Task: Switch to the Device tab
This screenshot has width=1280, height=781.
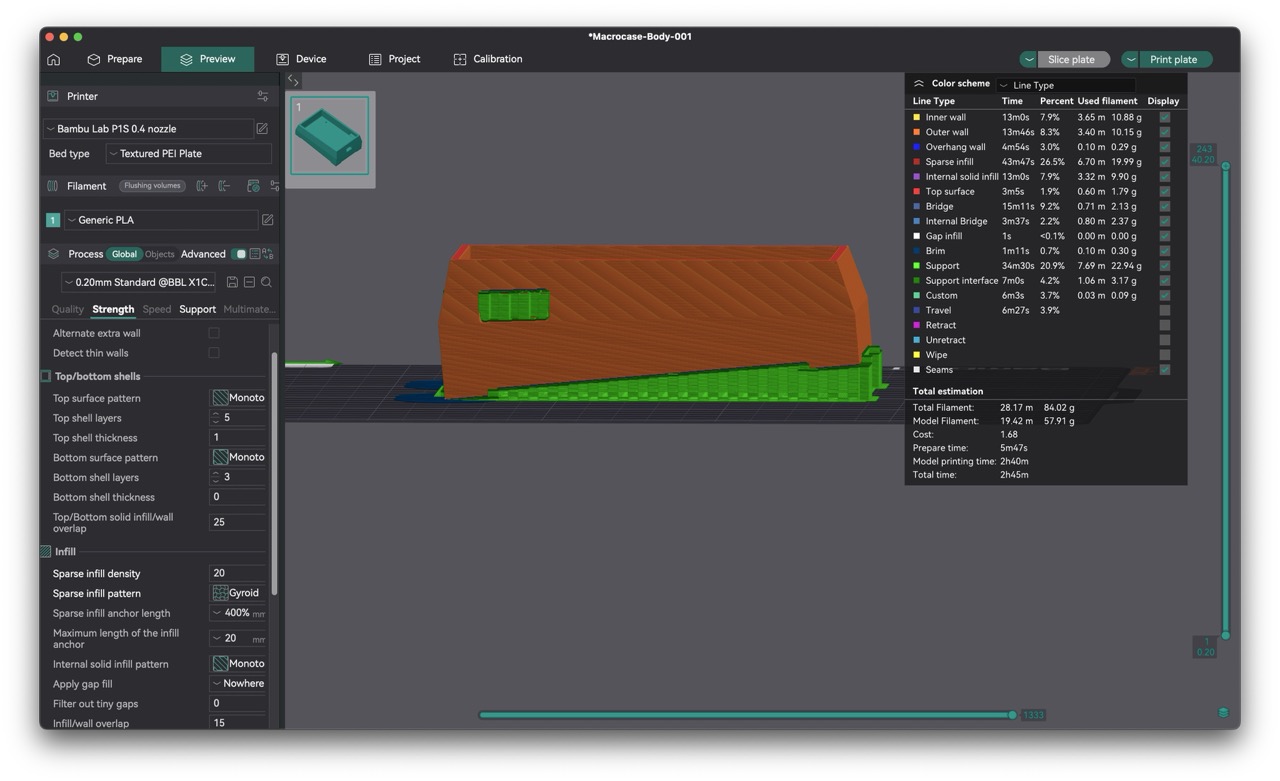Action: pyautogui.click(x=301, y=59)
